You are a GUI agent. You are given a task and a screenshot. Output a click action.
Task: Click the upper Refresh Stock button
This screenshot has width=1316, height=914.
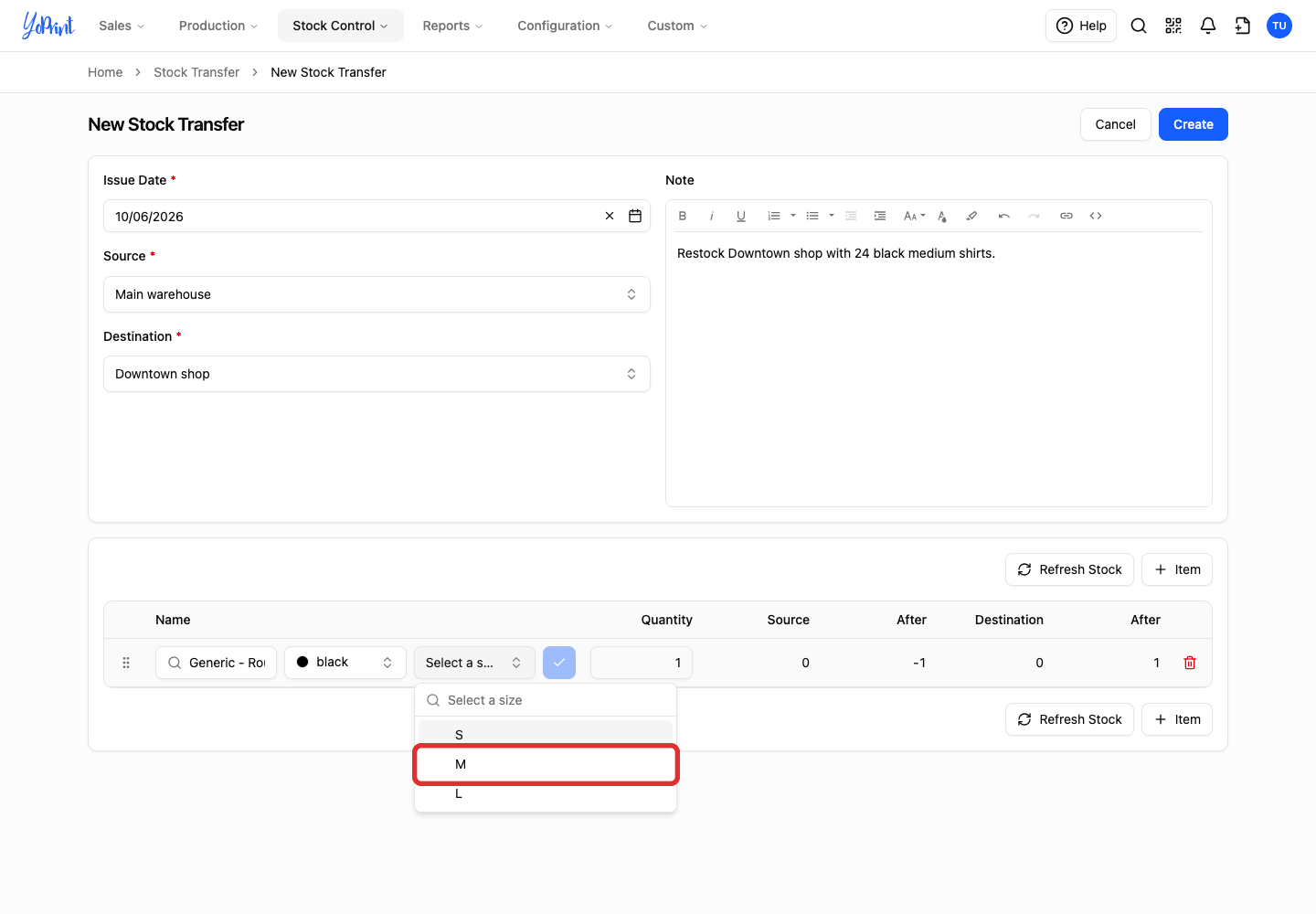(1069, 569)
